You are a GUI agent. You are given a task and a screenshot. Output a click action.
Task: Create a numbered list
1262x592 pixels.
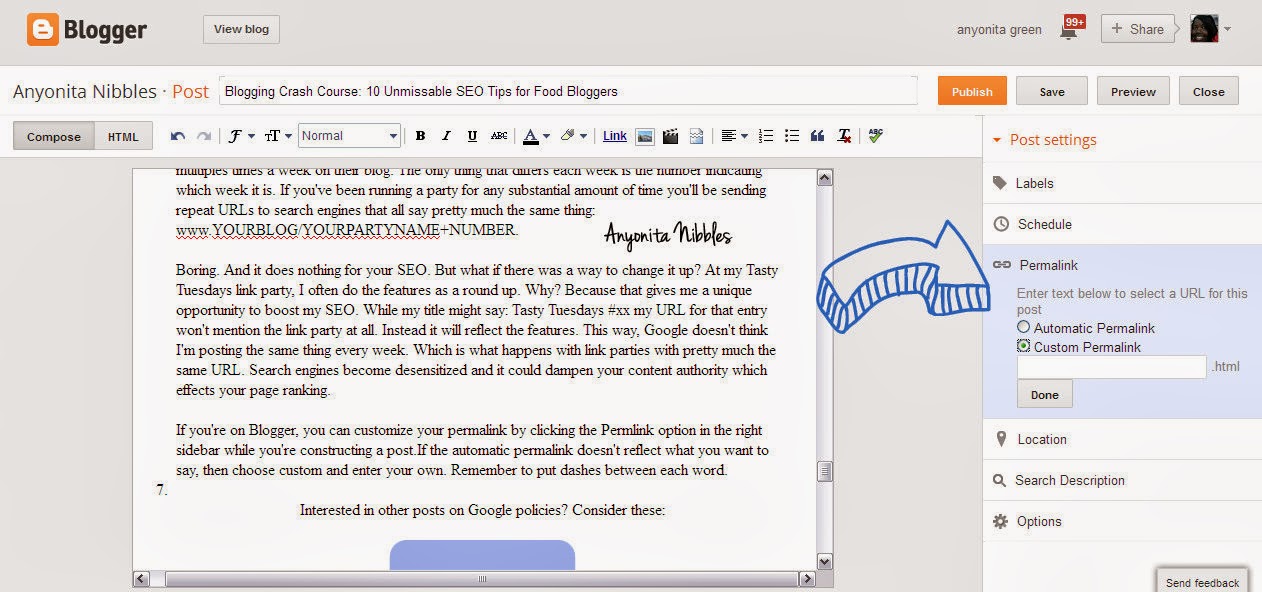pyautogui.click(x=767, y=136)
